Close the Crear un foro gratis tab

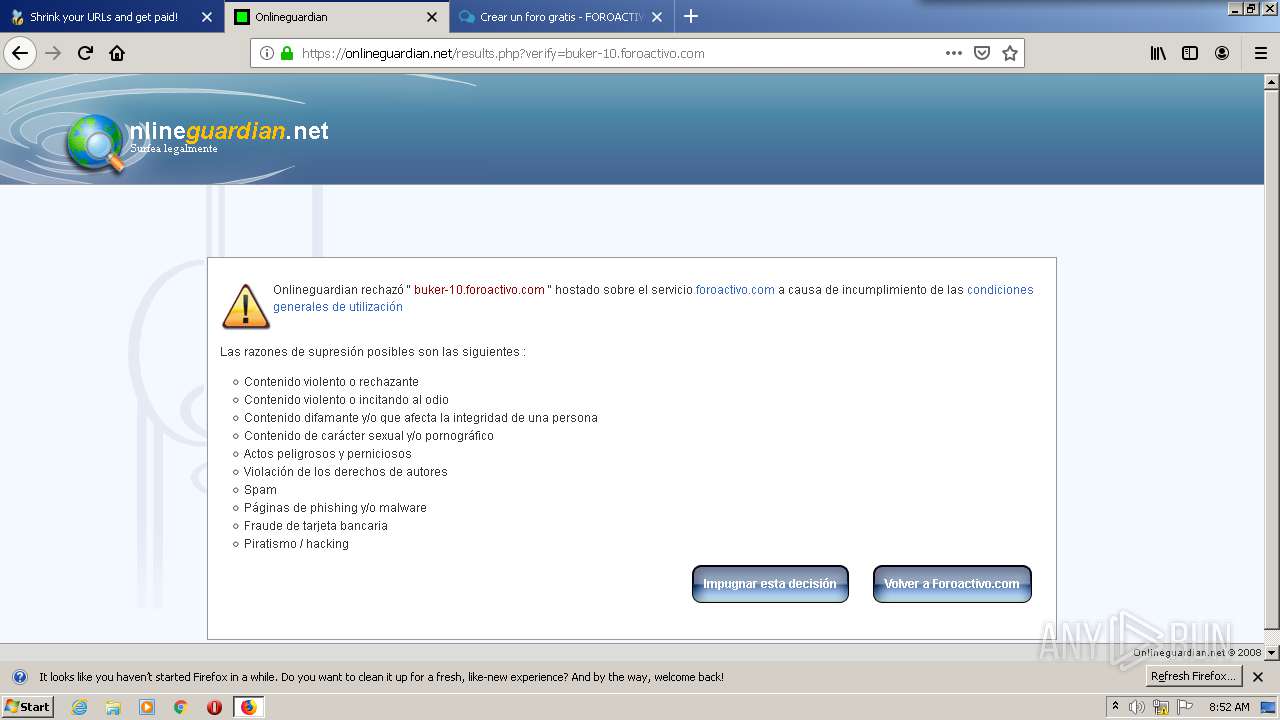point(657,17)
